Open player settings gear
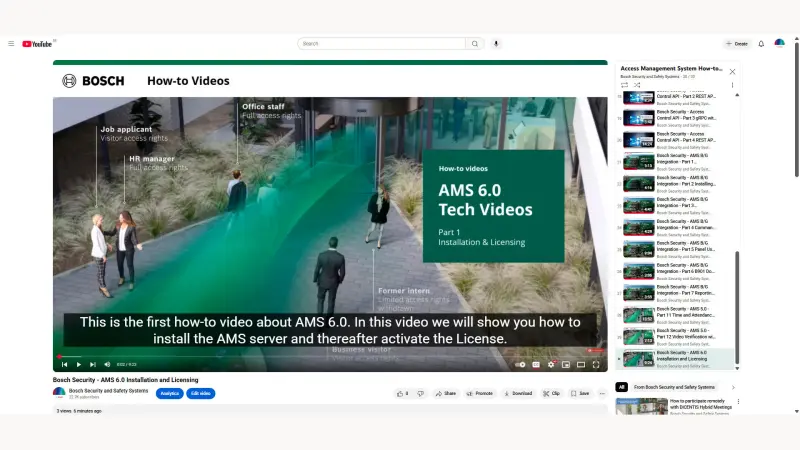Viewport: 800px width, 450px height. point(551,364)
